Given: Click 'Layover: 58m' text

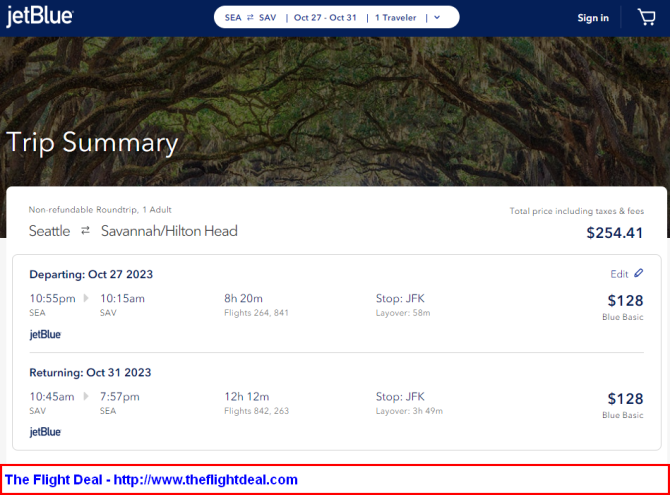Looking at the screenshot, I should (403, 313).
